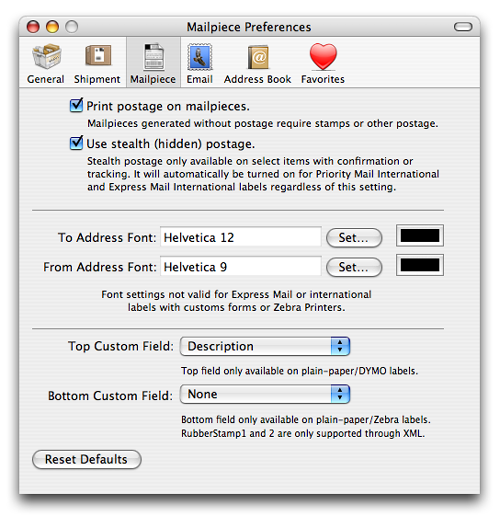Click the Mailpiece Preferences window title
This screenshot has width=500, height=516.
coord(249,27)
